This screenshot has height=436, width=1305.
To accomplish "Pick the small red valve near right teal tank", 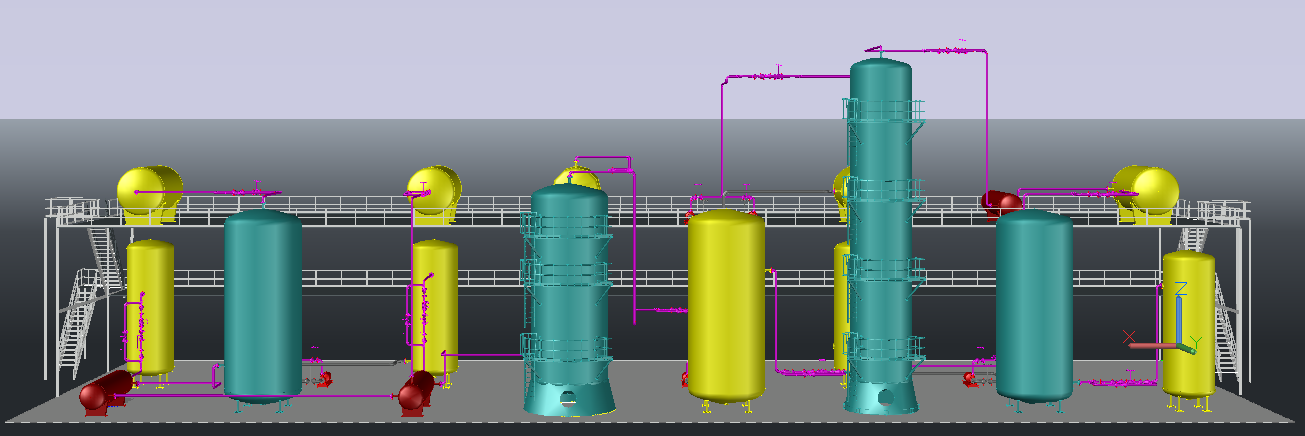I will [x=969, y=379].
